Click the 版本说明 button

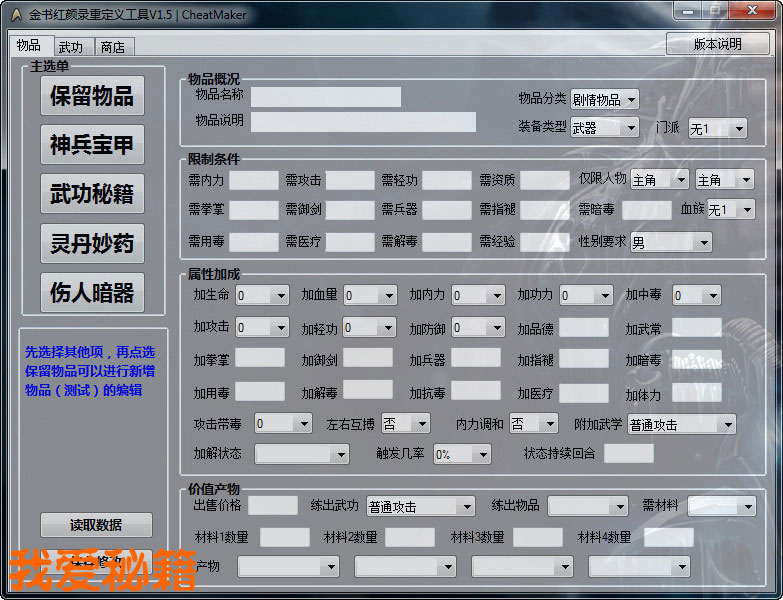(717, 44)
